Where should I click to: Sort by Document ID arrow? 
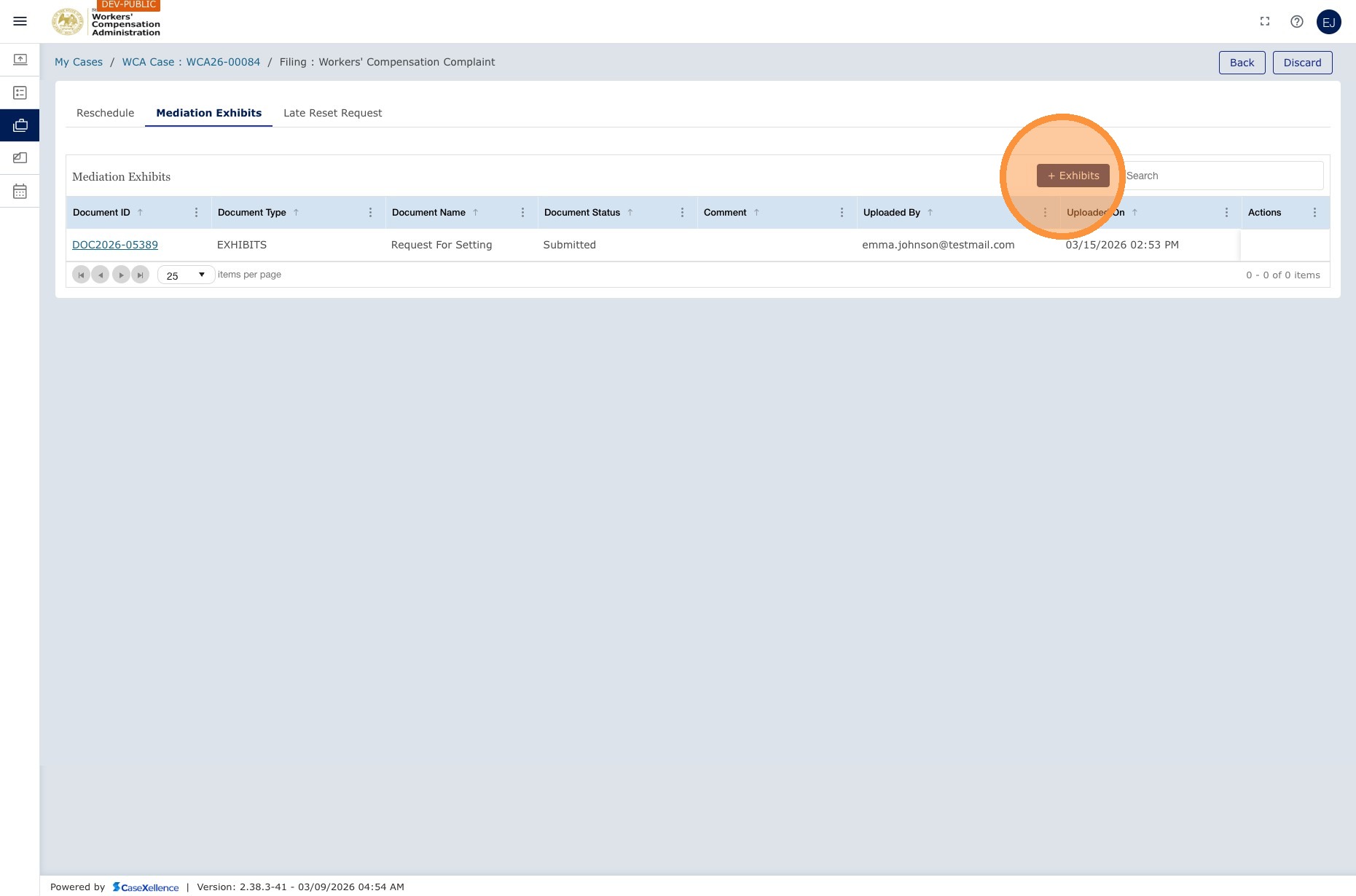coord(140,213)
